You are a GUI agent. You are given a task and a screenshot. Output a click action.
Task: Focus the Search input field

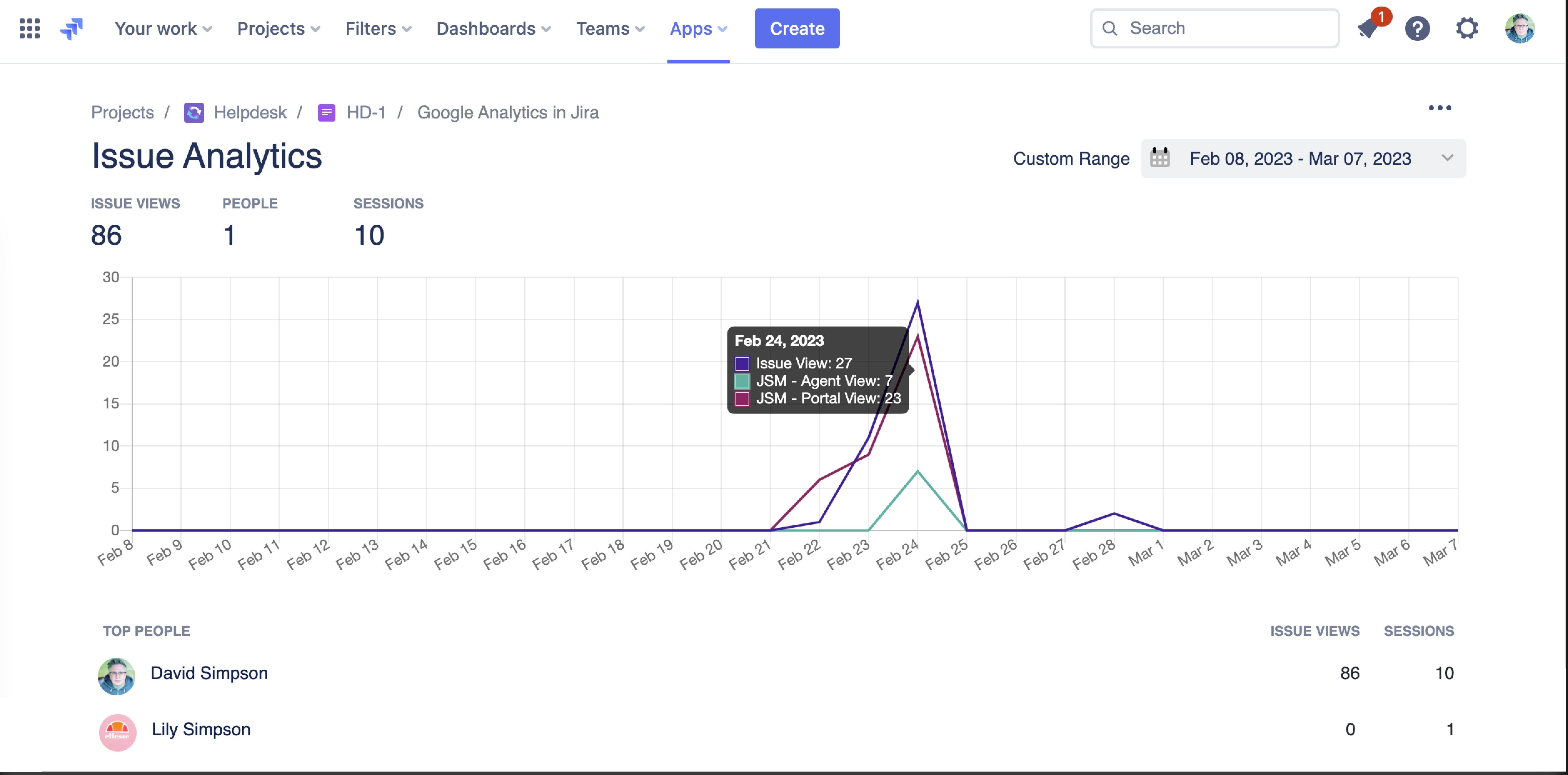[x=1214, y=28]
